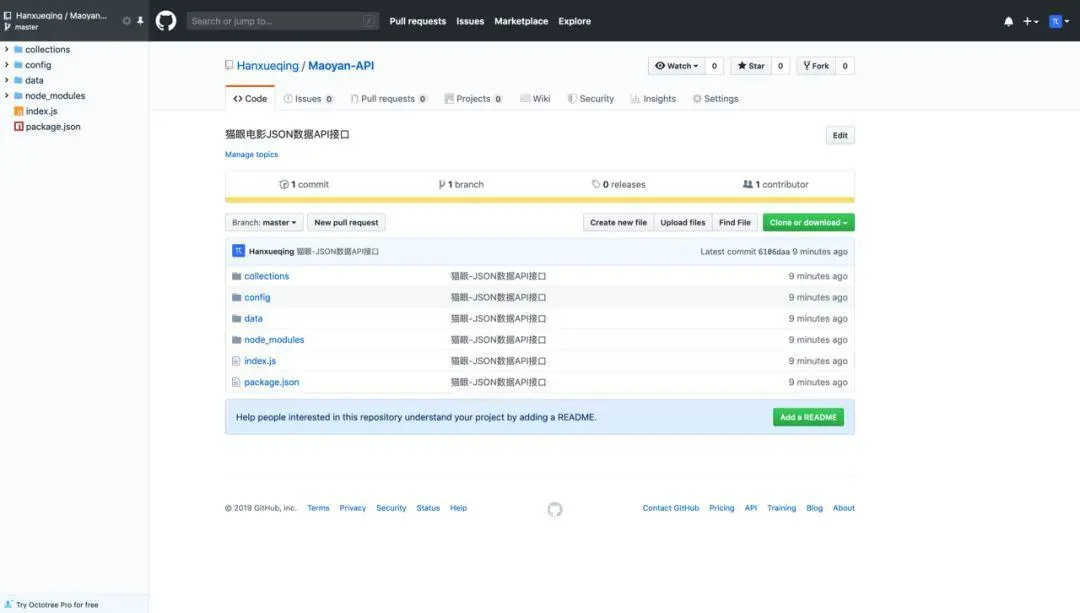1080x613 pixels.
Task: Switch to the repository Security tab
Action: coord(591,98)
